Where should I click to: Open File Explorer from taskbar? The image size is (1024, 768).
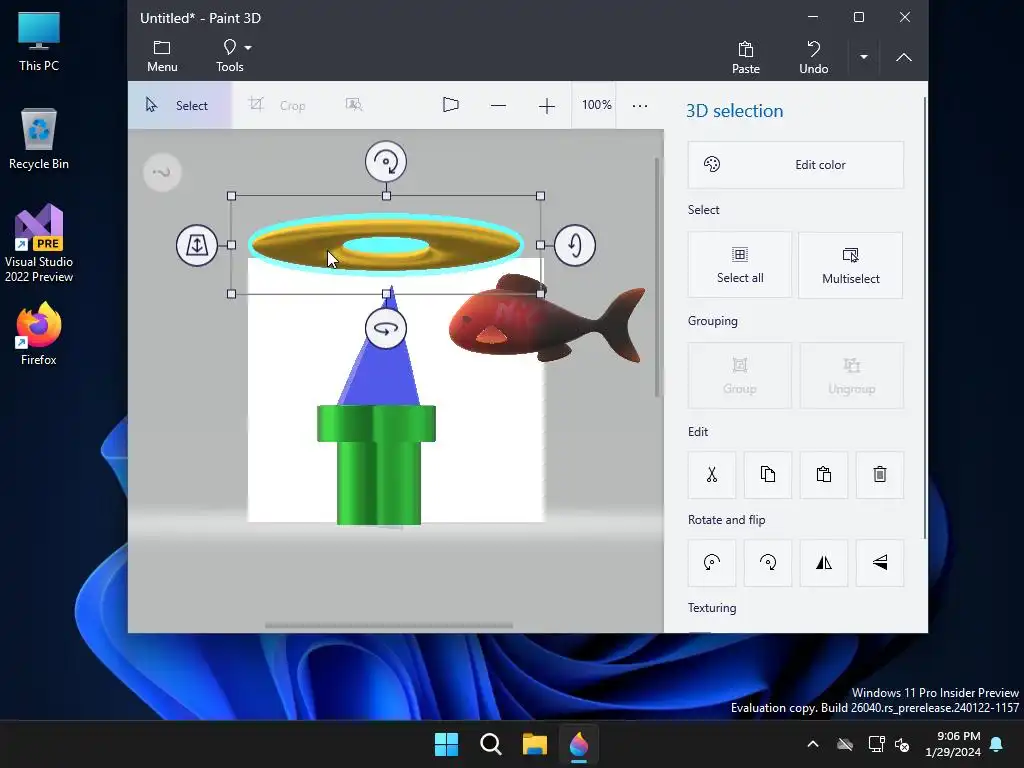(x=534, y=744)
